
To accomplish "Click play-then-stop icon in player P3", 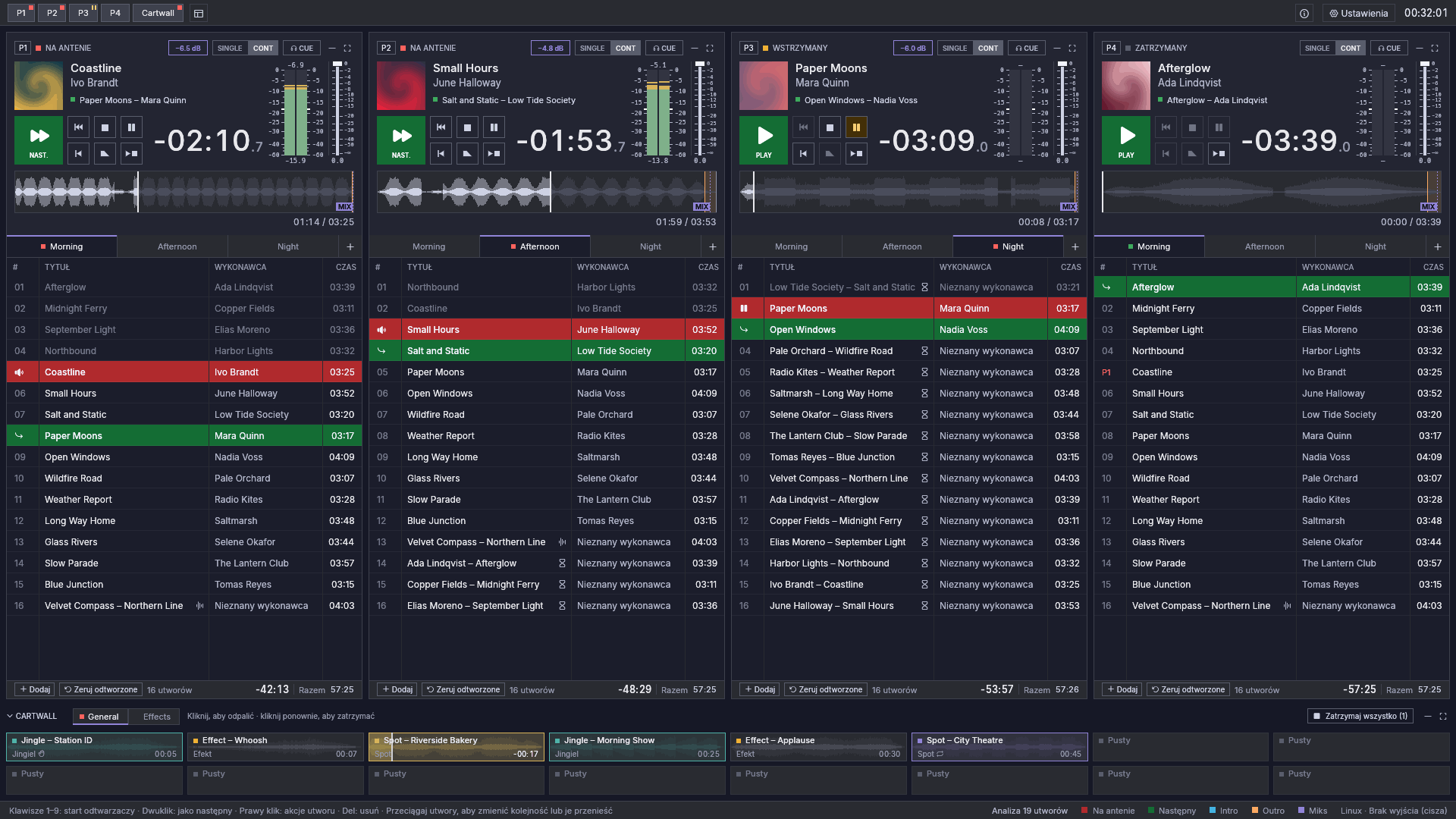I will point(856,153).
